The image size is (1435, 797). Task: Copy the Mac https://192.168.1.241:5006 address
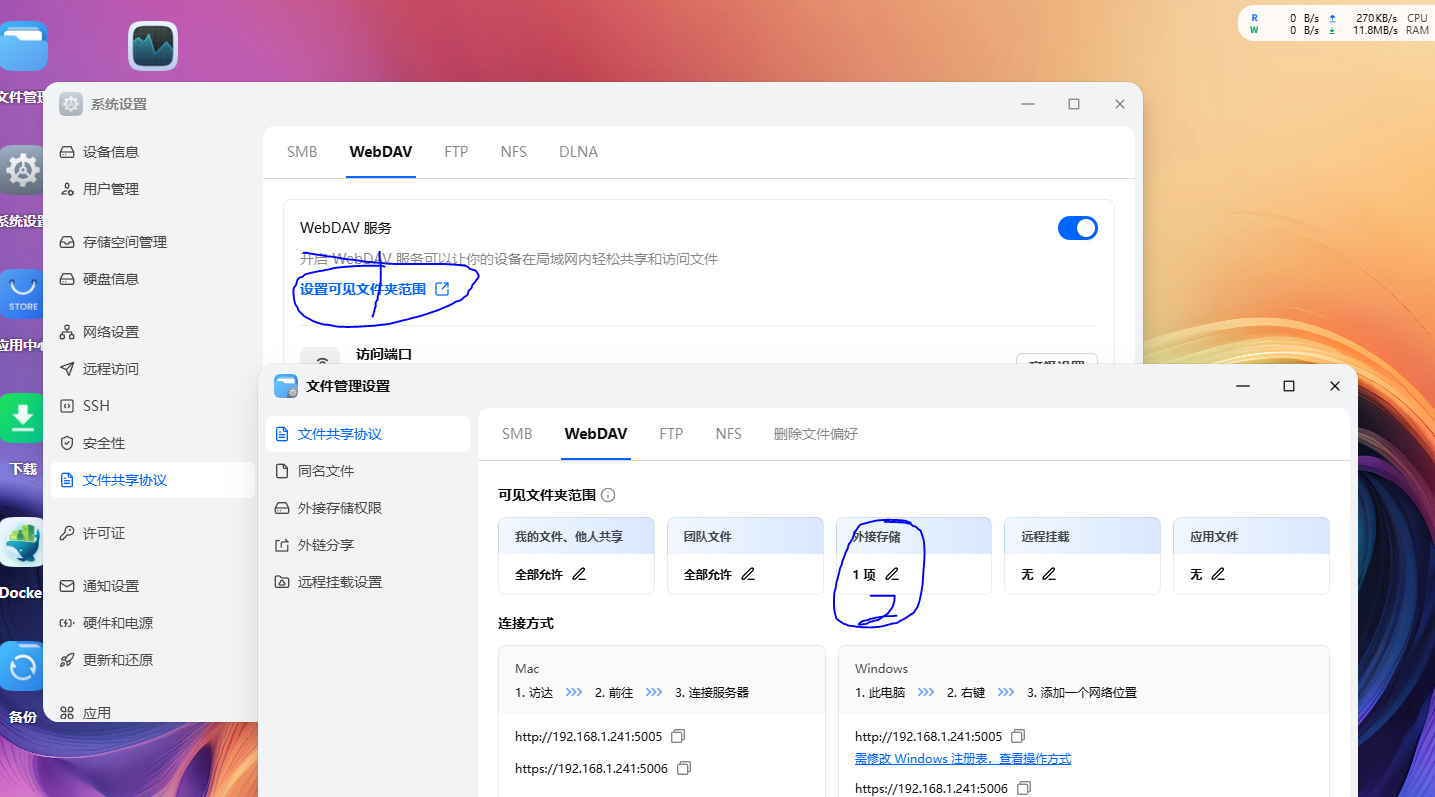pos(684,768)
